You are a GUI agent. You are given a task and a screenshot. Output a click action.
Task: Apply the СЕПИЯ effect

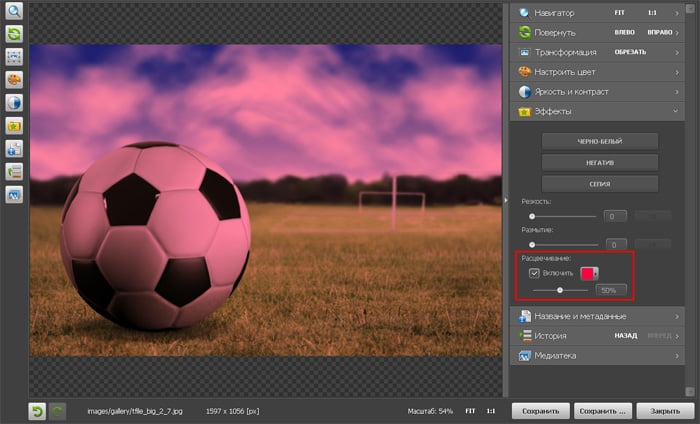600,184
